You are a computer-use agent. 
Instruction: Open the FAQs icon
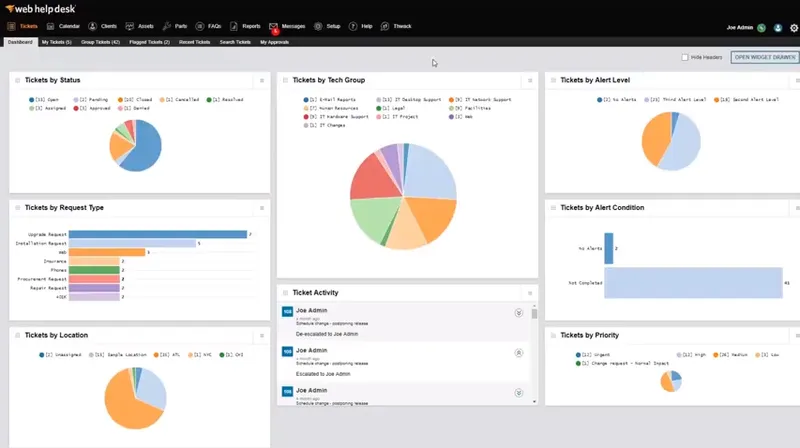coord(199,26)
